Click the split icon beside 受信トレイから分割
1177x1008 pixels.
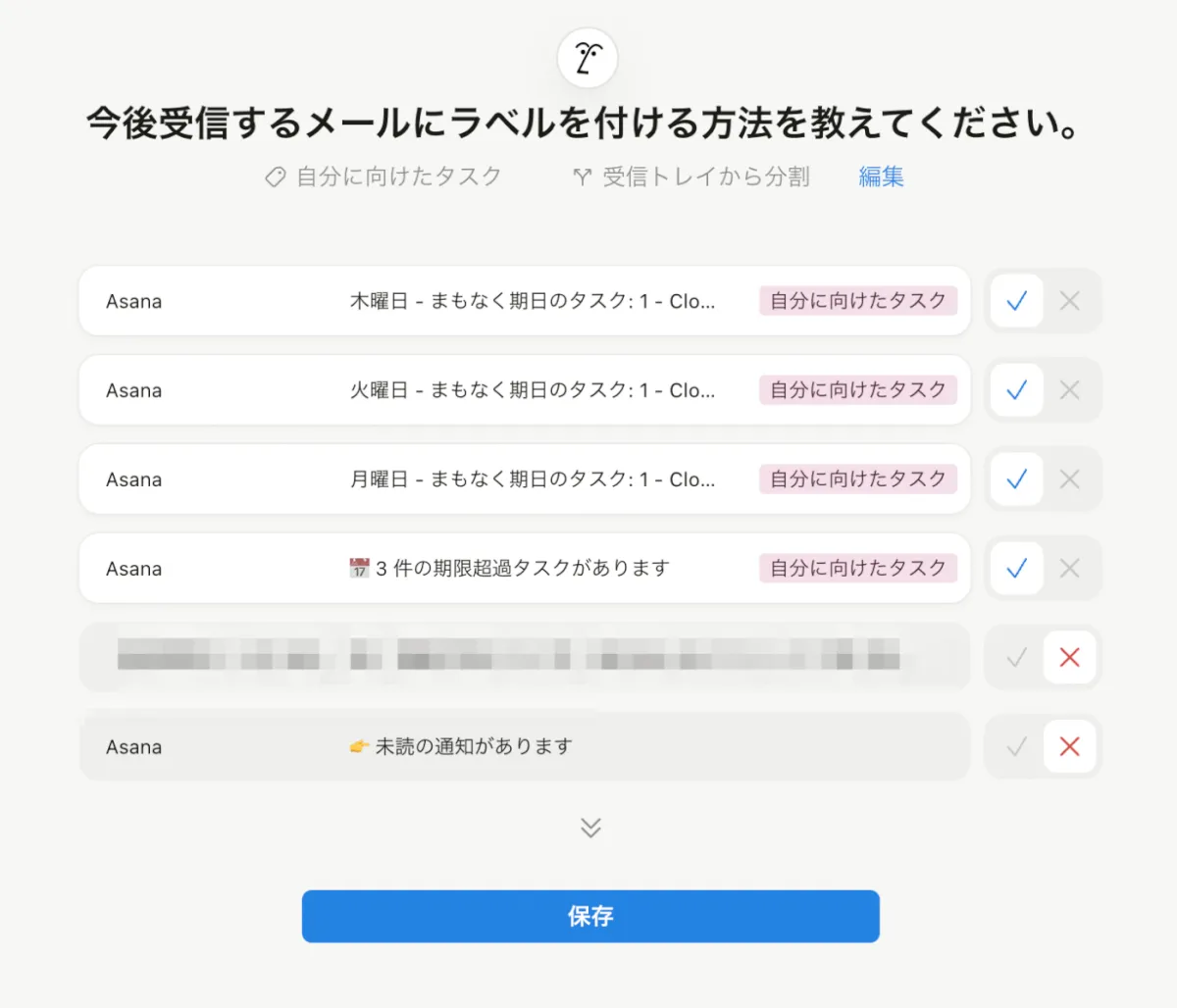pos(583,176)
